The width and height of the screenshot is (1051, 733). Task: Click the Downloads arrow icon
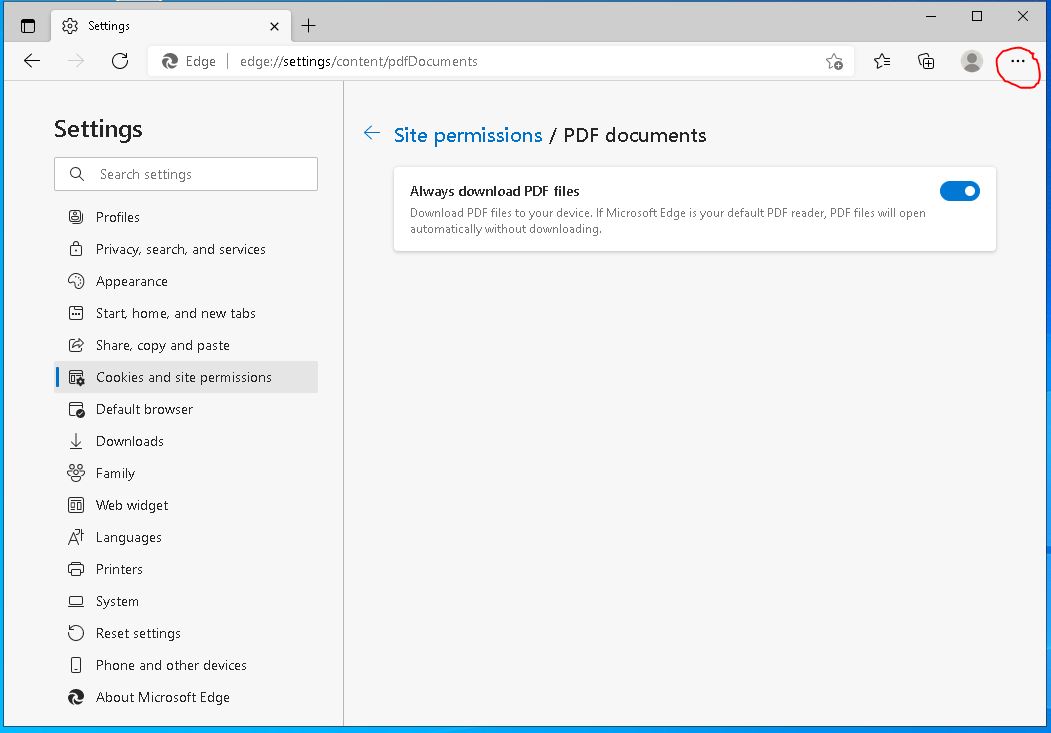(x=76, y=442)
